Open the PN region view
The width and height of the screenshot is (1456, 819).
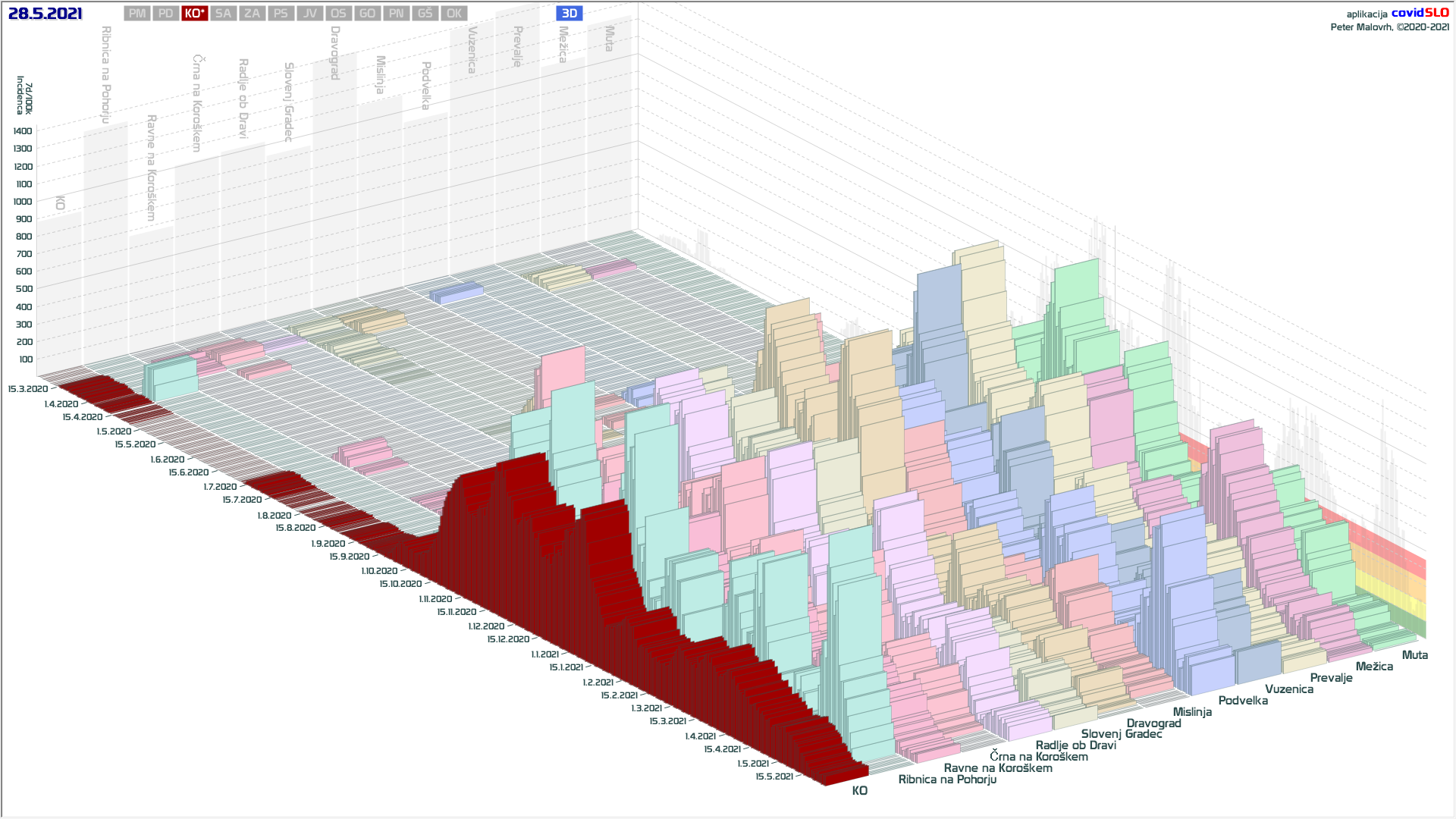point(396,14)
